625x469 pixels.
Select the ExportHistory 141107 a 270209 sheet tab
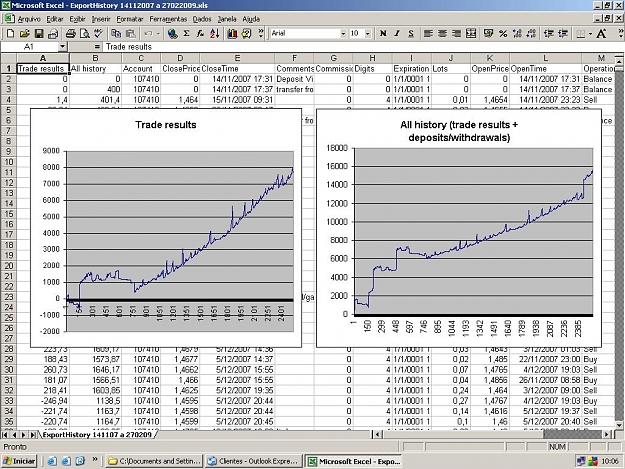coord(98,434)
